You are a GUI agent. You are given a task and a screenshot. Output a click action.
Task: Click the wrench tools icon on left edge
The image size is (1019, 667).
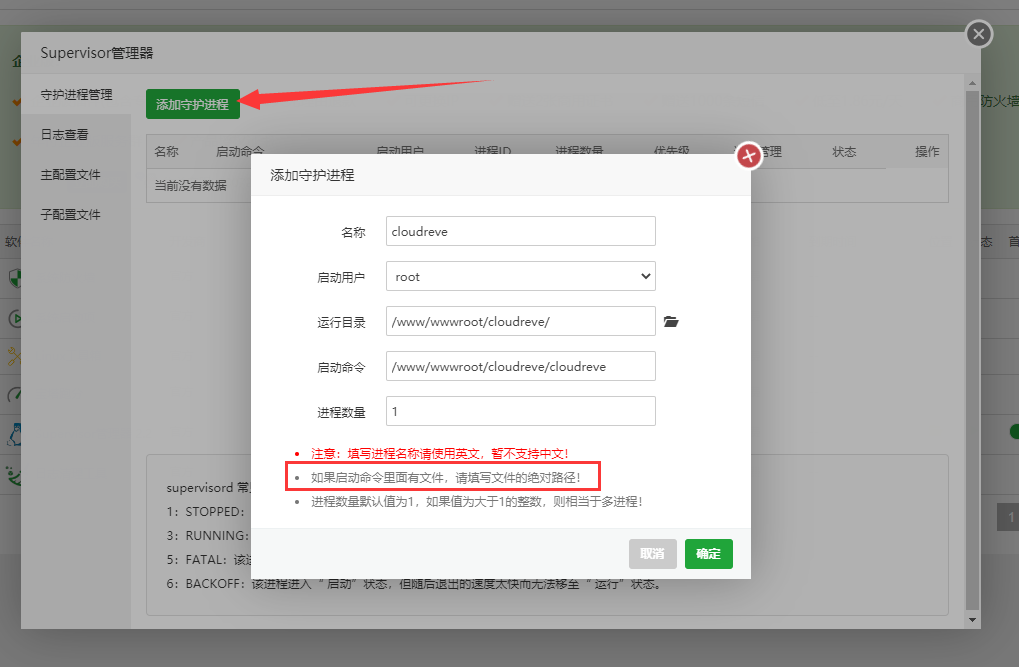coord(13,356)
